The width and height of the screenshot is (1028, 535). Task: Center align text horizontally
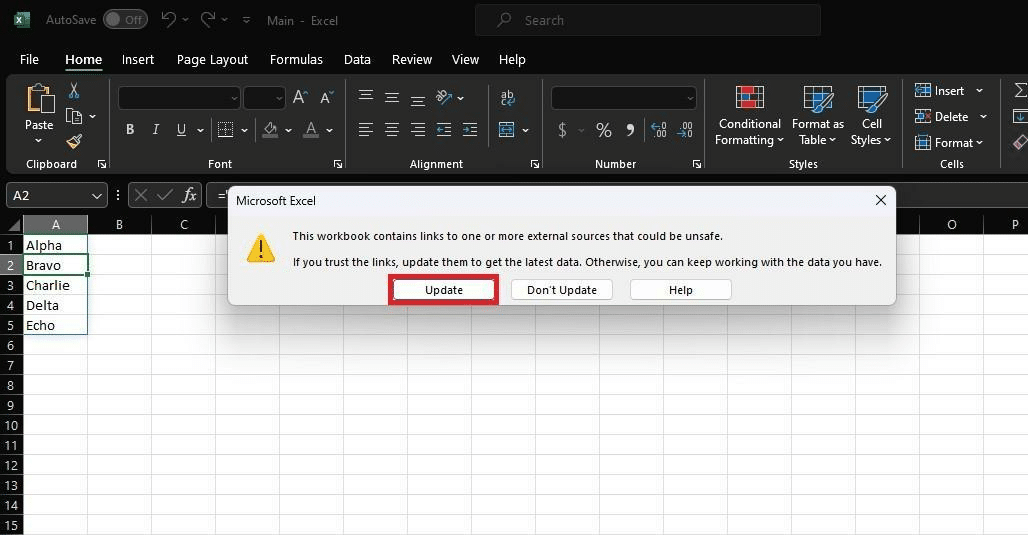coord(392,130)
